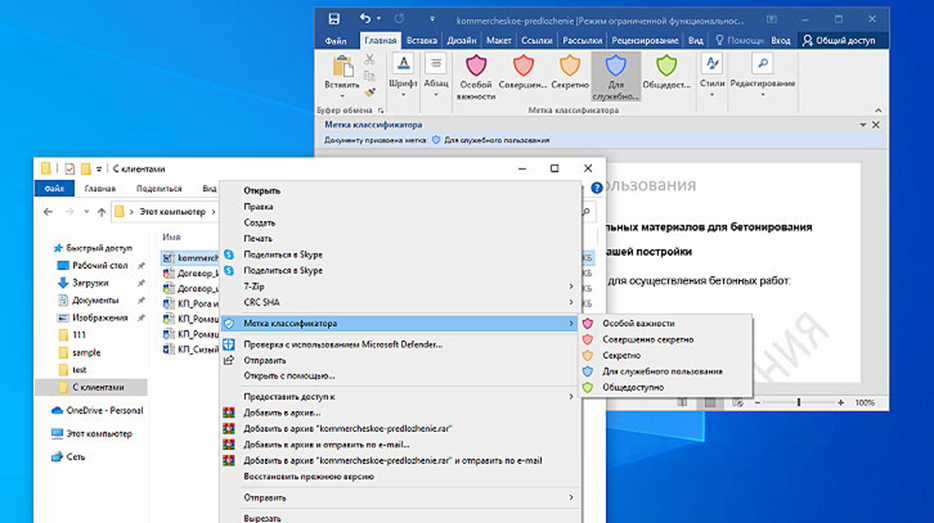The width and height of the screenshot is (934, 523).
Task: Click the Paste (Вставить) clipboard icon
Action: tap(343, 67)
